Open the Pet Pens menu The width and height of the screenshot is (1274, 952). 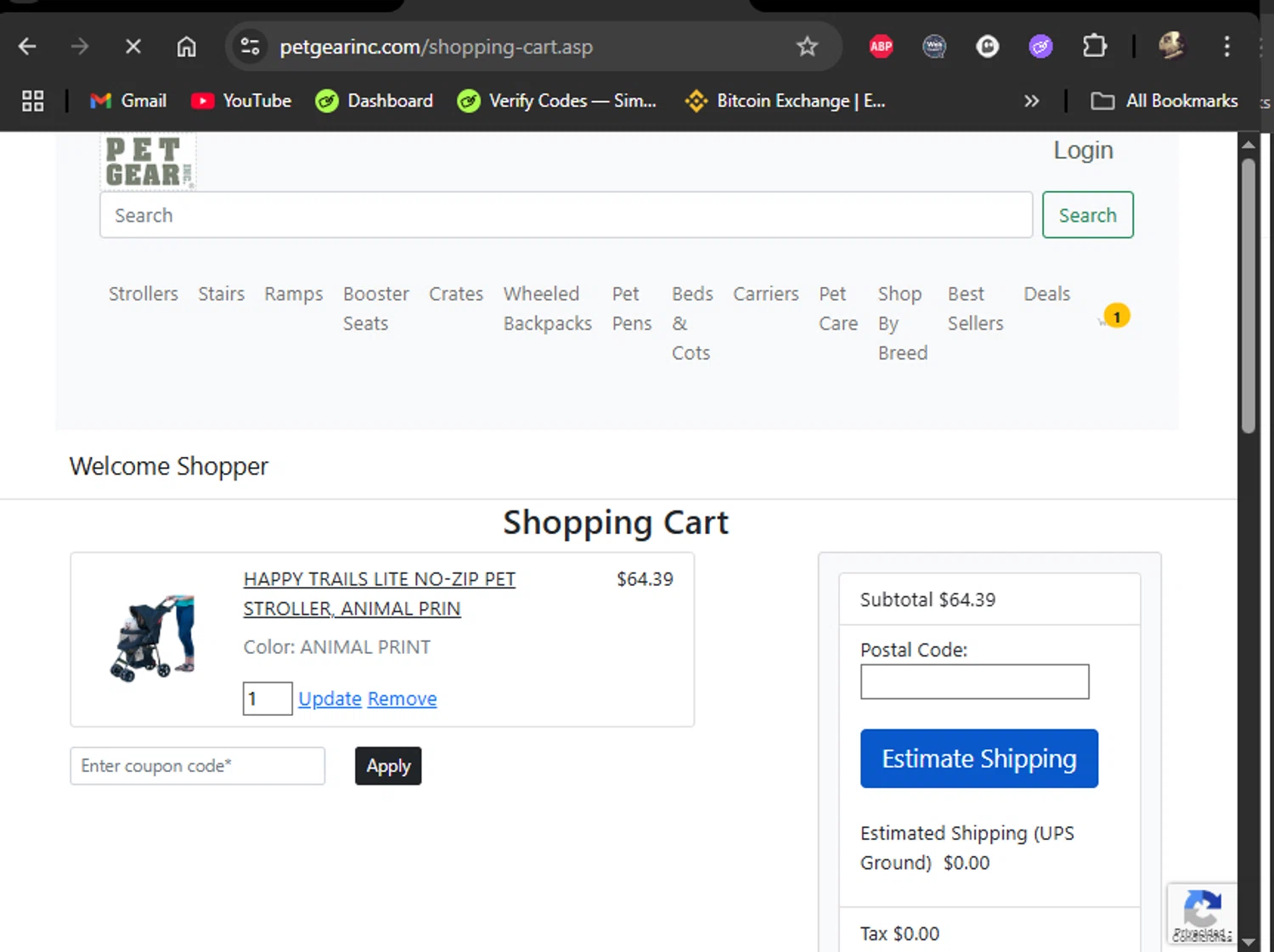(x=632, y=308)
